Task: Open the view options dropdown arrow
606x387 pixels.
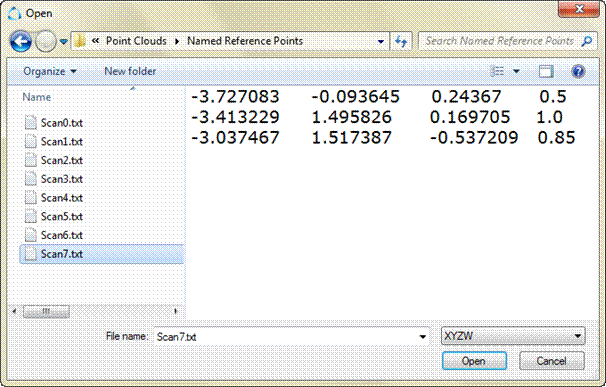Action: [516, 71]
